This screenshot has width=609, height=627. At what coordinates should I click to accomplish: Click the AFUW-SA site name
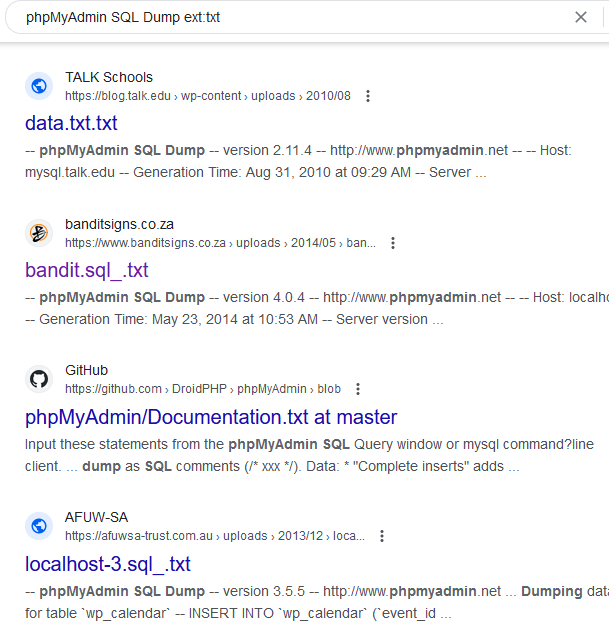coord(96,517)
